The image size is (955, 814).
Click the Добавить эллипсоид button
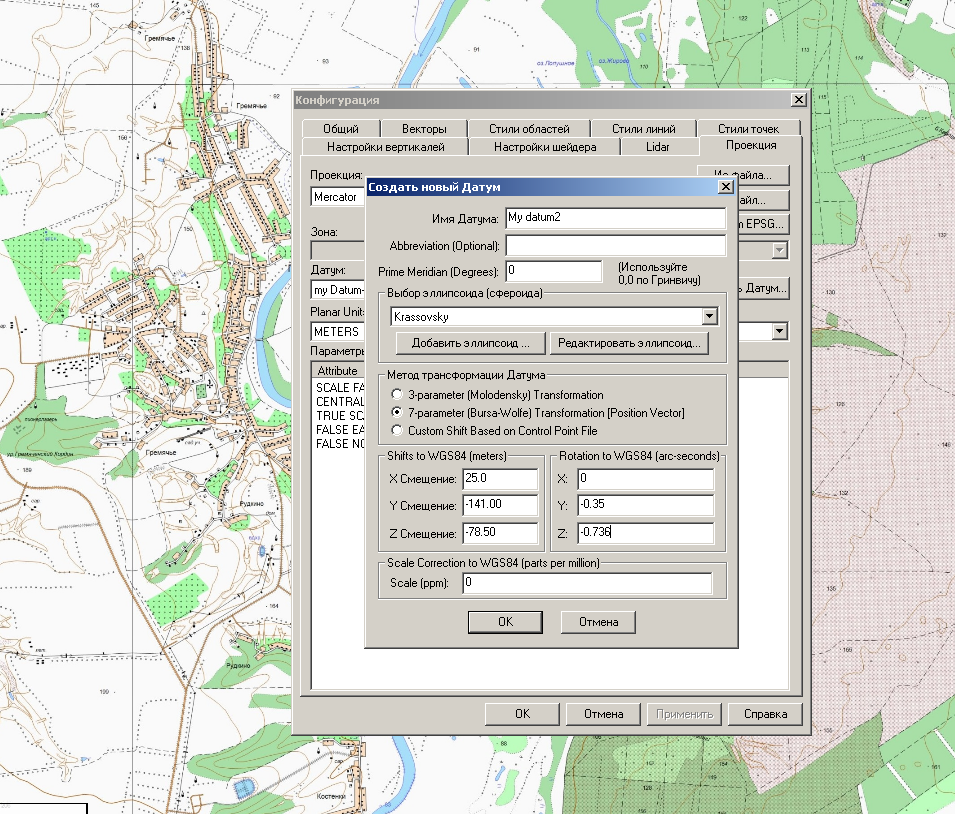point(470,343)
